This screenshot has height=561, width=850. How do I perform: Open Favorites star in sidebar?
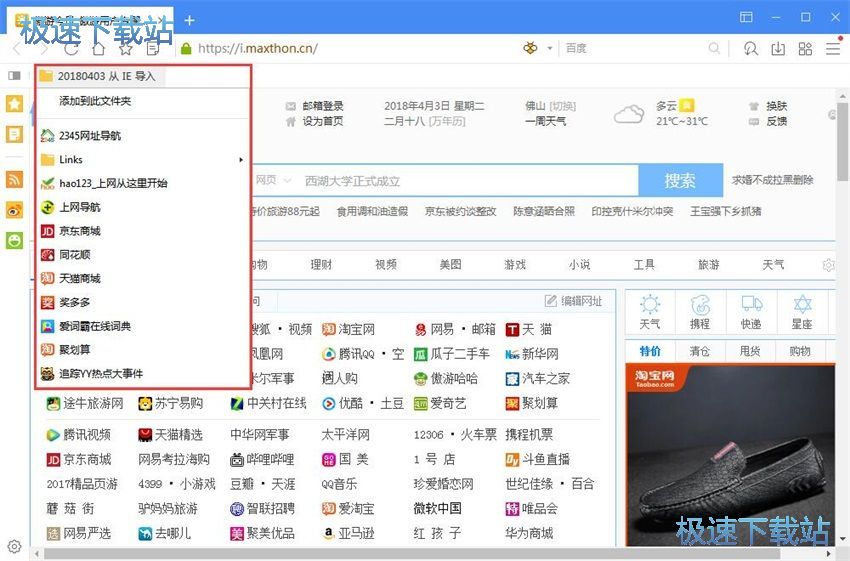coord(15,104)
